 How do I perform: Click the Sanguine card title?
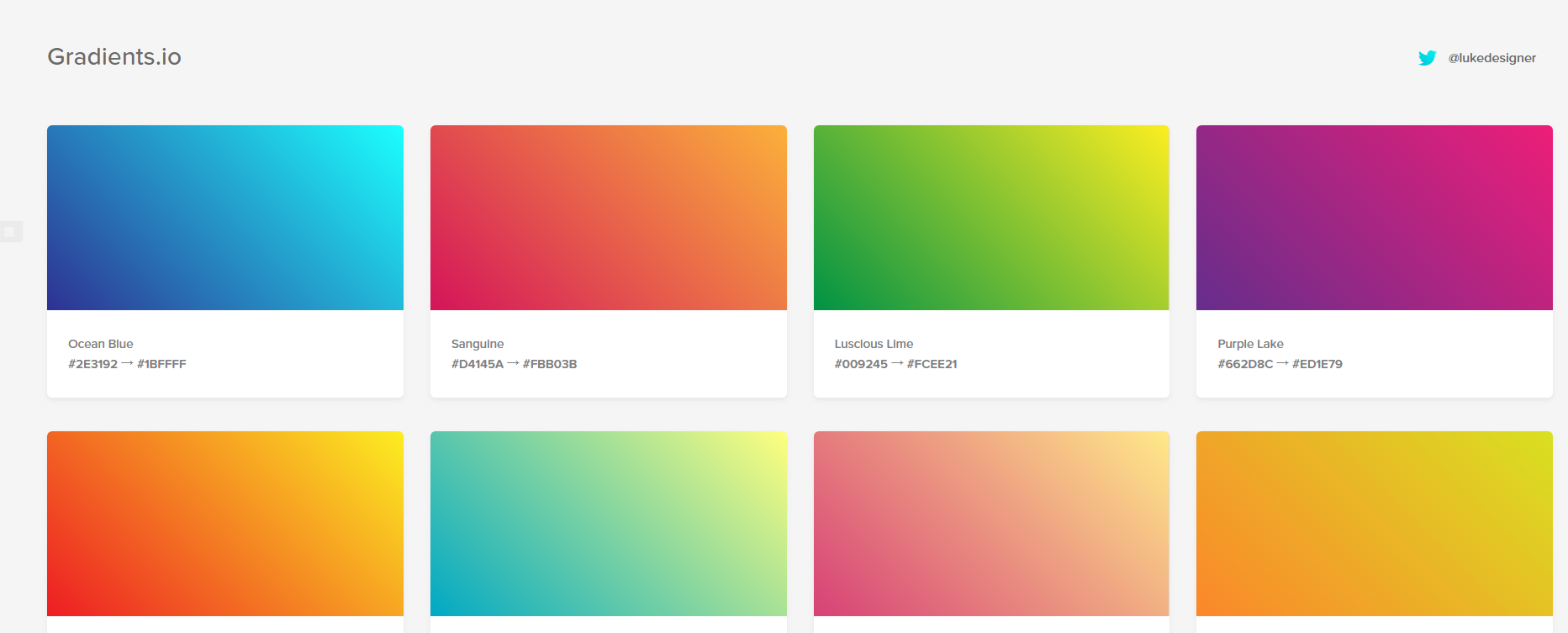tap(478, 344)
